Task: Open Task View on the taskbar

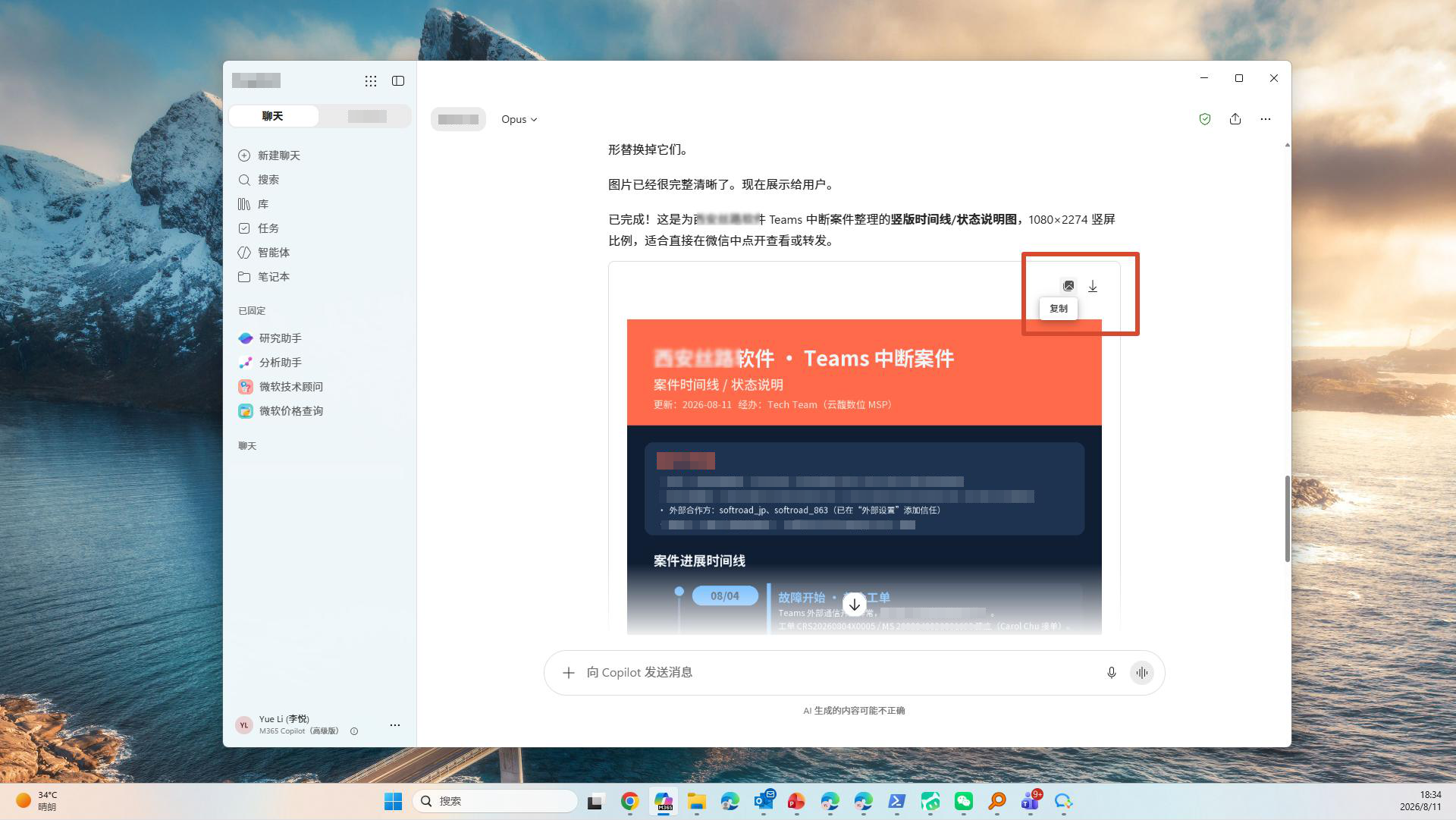Action: click(x=596, y=801)
